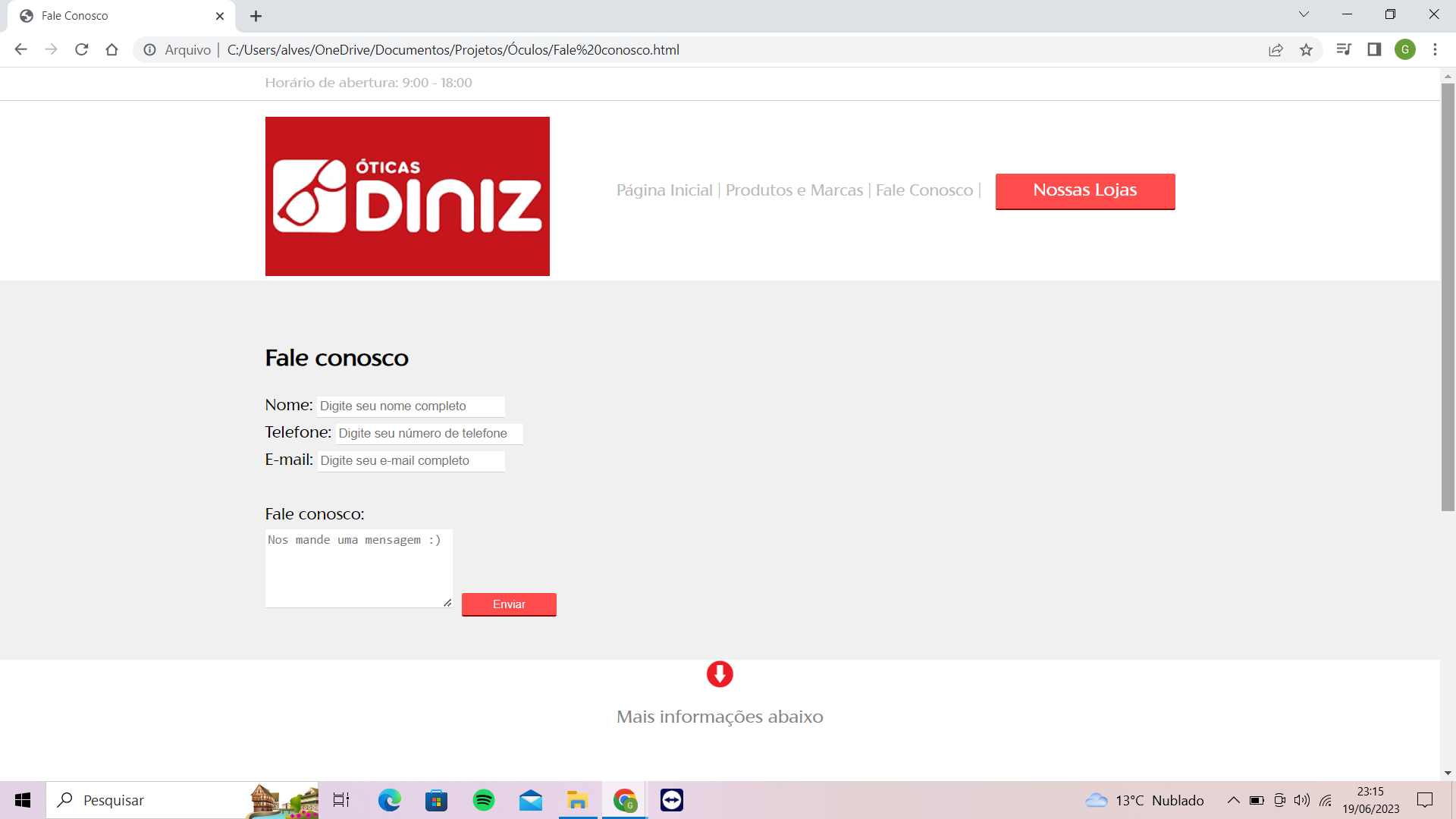Click the red down-arrow icon
The width and height of the screenshot is (1456, 819).
720,674
